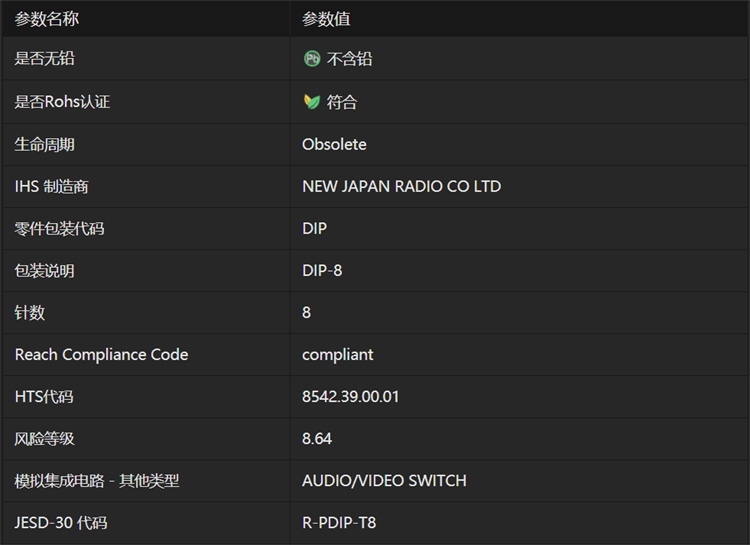Select the DIP-8 package description
The height and width of the screenshot is (545, 750).
coord(322,270)
